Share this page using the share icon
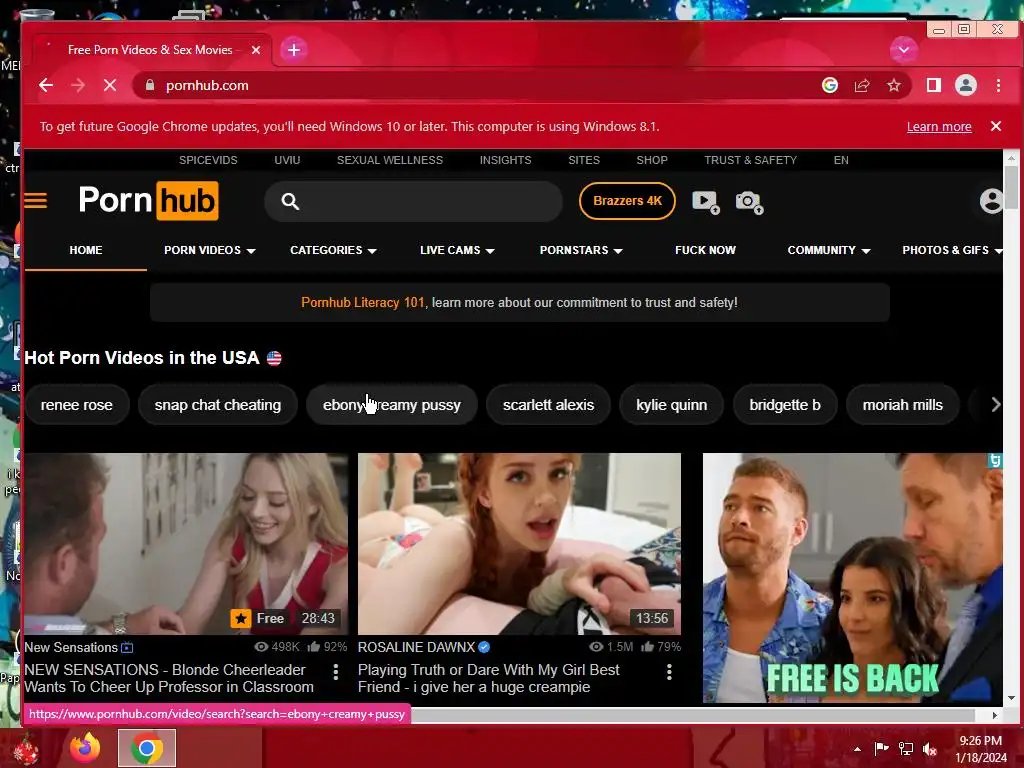The width and height of the screenshot is (1024, 768). 862,86
